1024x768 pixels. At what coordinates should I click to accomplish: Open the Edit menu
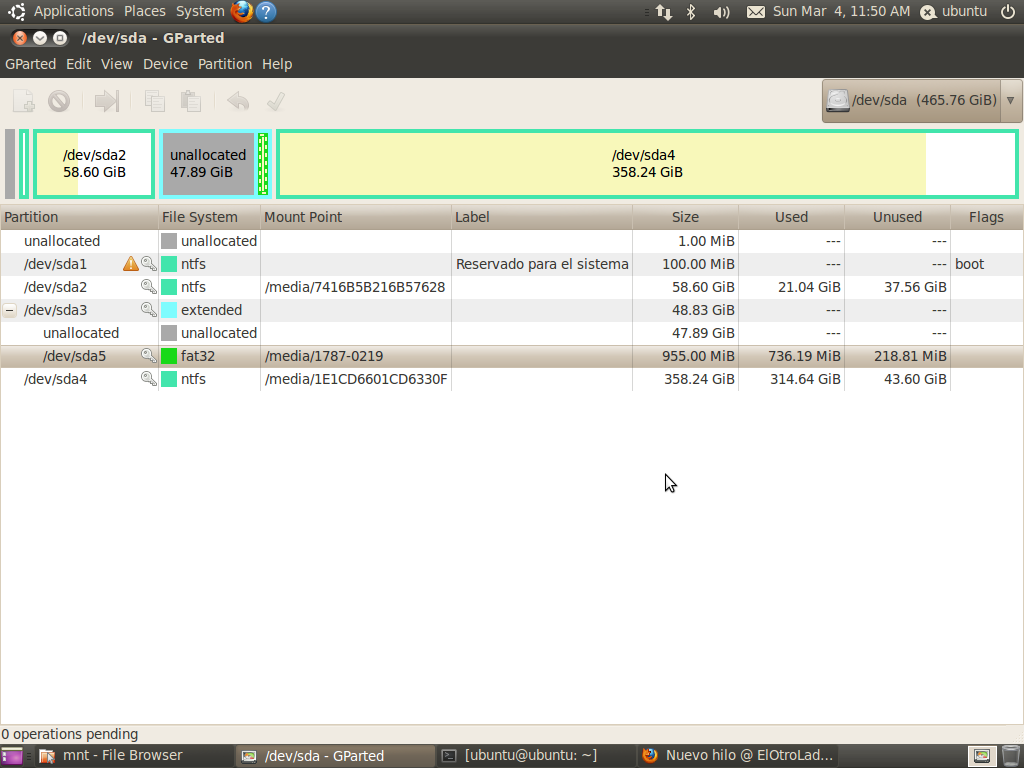coord(78,64)
